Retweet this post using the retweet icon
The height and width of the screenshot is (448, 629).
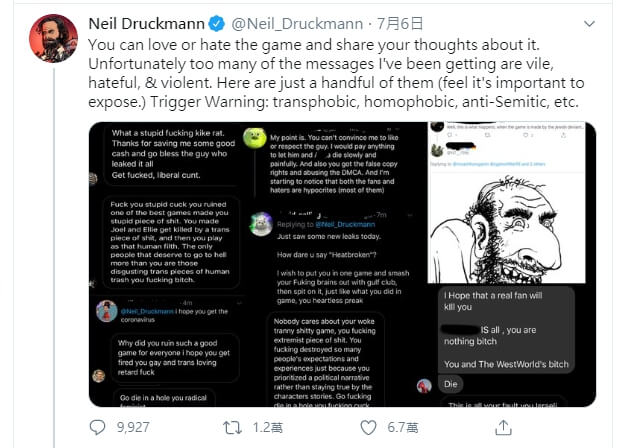coord(231,427)
